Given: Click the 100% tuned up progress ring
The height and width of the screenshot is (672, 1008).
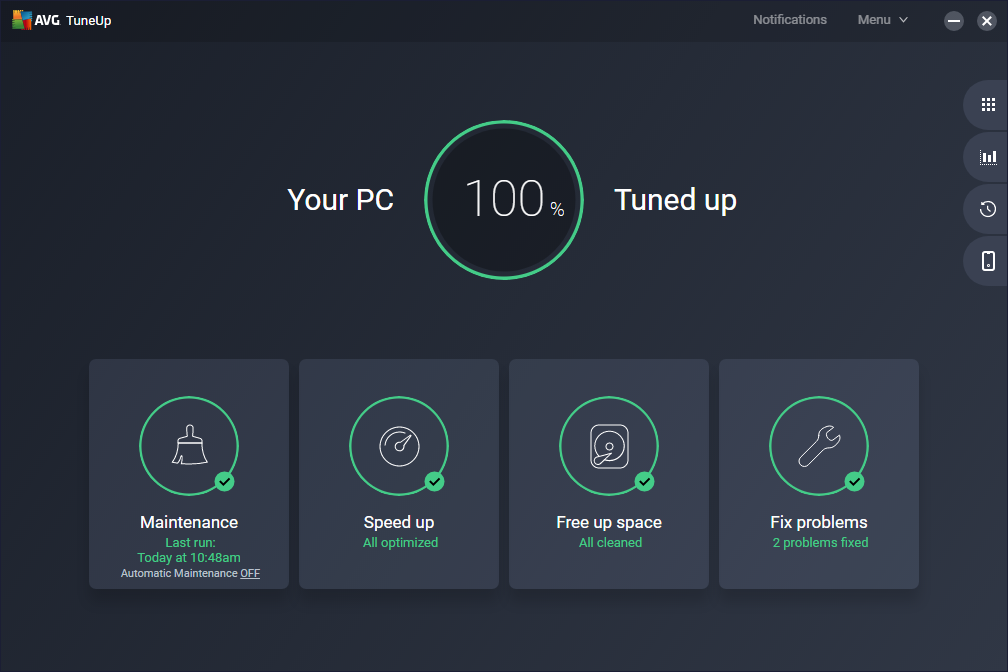Looking at the screenshot, I should [503, 199].
